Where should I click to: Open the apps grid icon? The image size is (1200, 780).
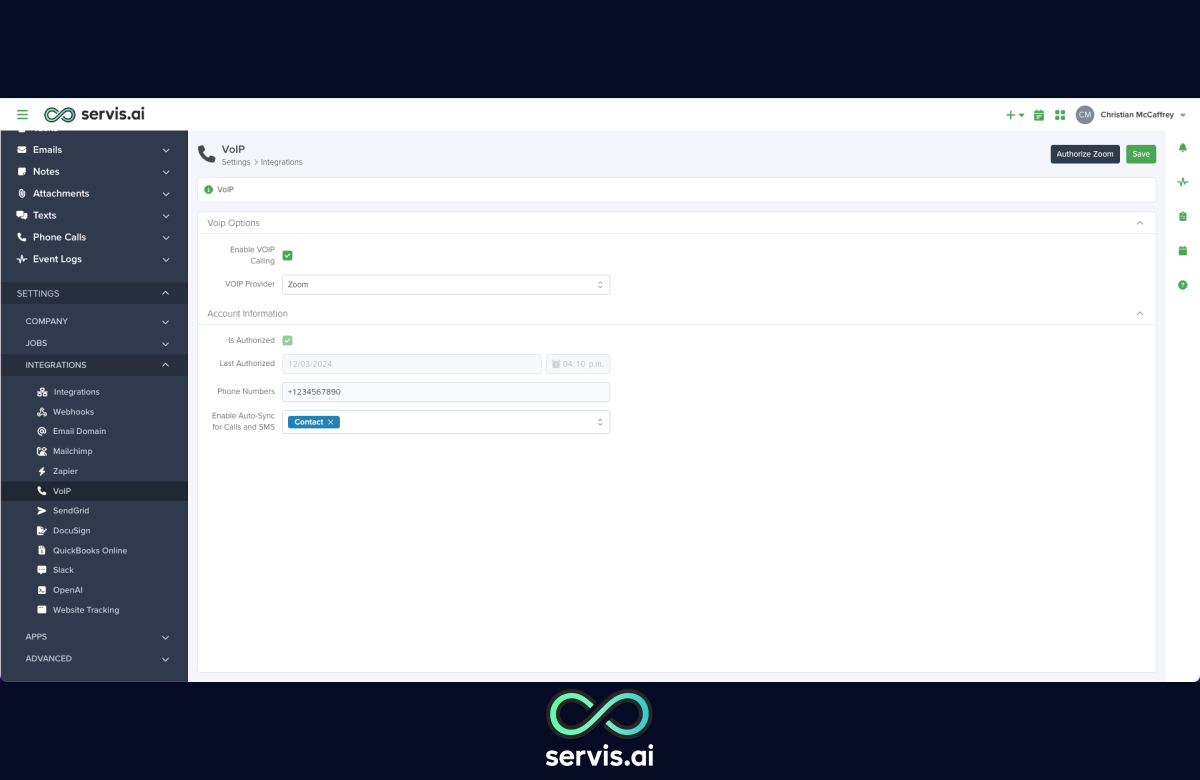point(1060,115)
